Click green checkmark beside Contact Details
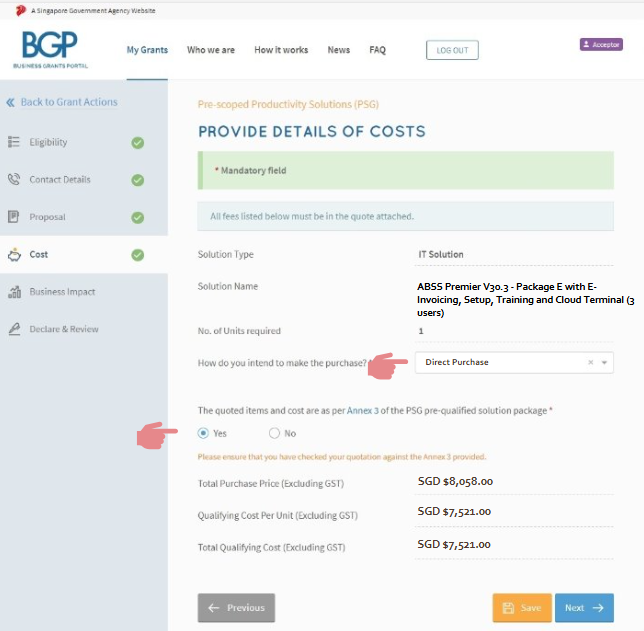Viewport: 644px width, 631px height. (138, 180)
